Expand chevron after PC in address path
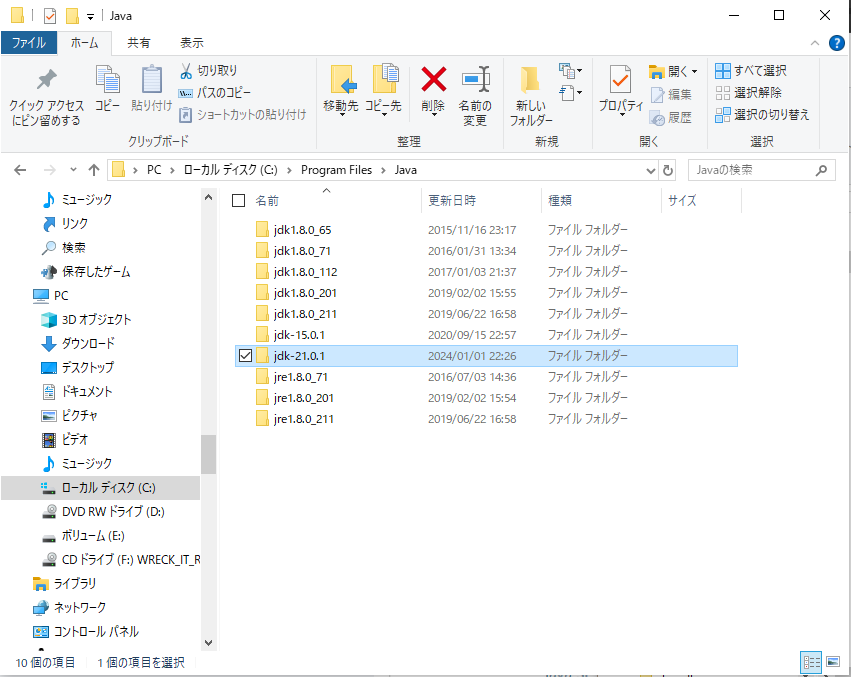 click(172, 170)
